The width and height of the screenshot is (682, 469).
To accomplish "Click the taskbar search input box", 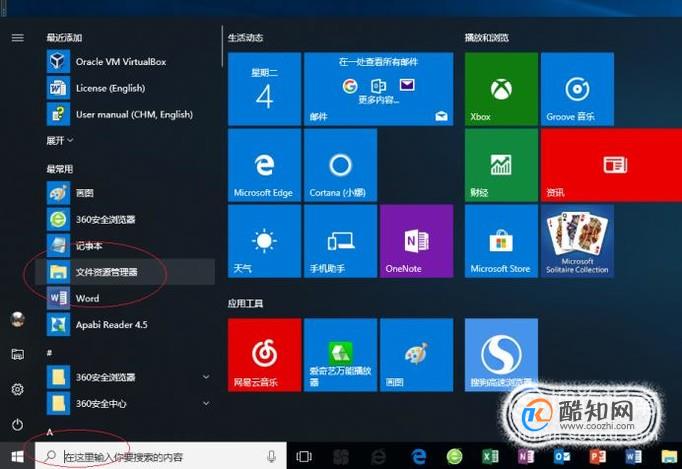I will 161,456.
